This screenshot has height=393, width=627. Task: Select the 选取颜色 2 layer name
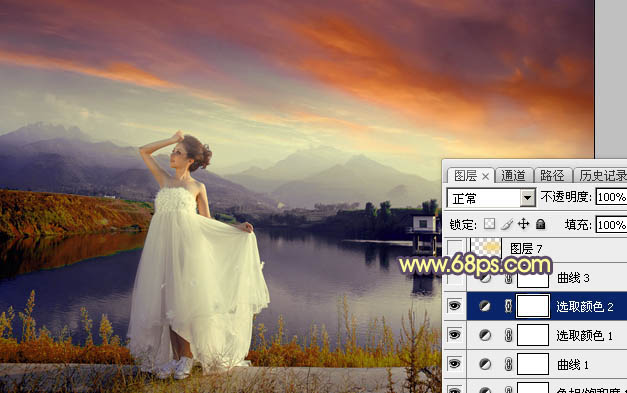click(585, 307)
